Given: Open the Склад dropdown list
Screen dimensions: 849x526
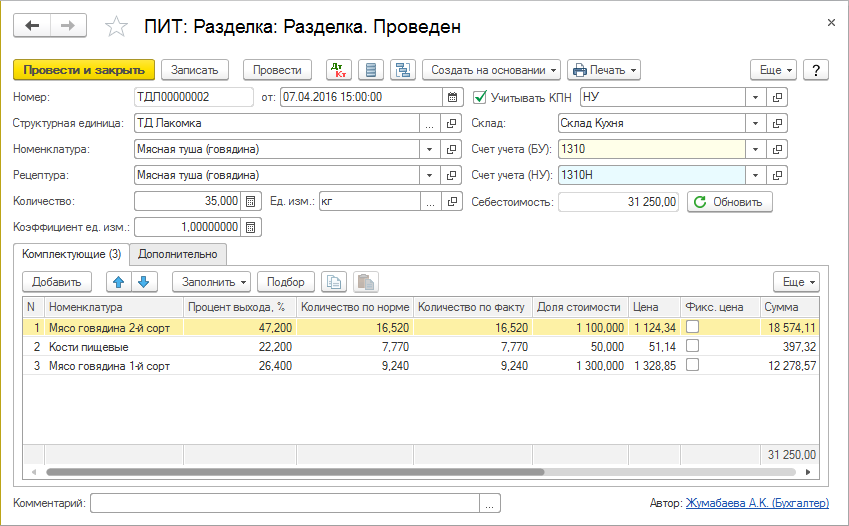Looking at the screenshot, I should coord(757,123).
